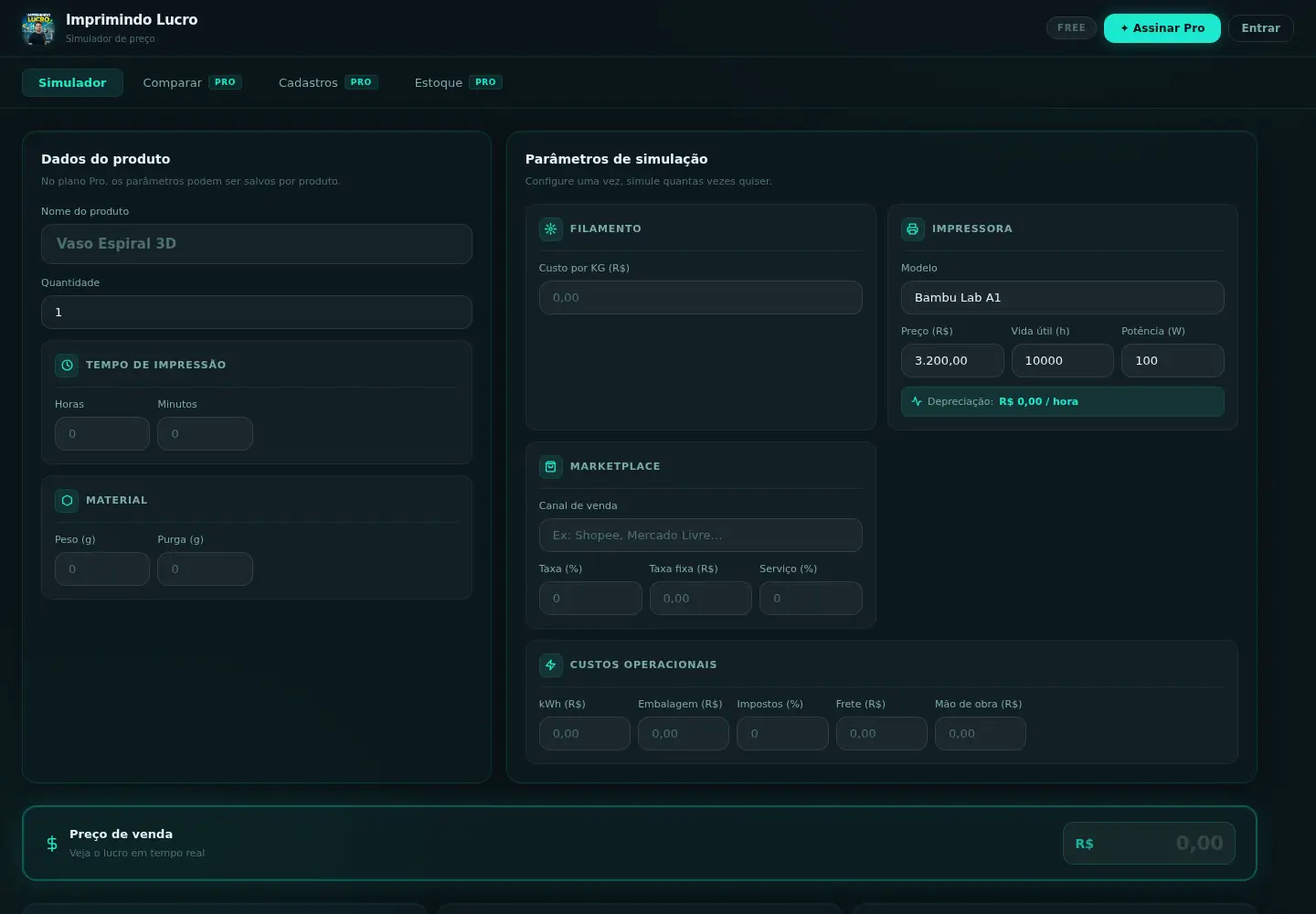Click the hexagon icon beside Material

(67, 500)
